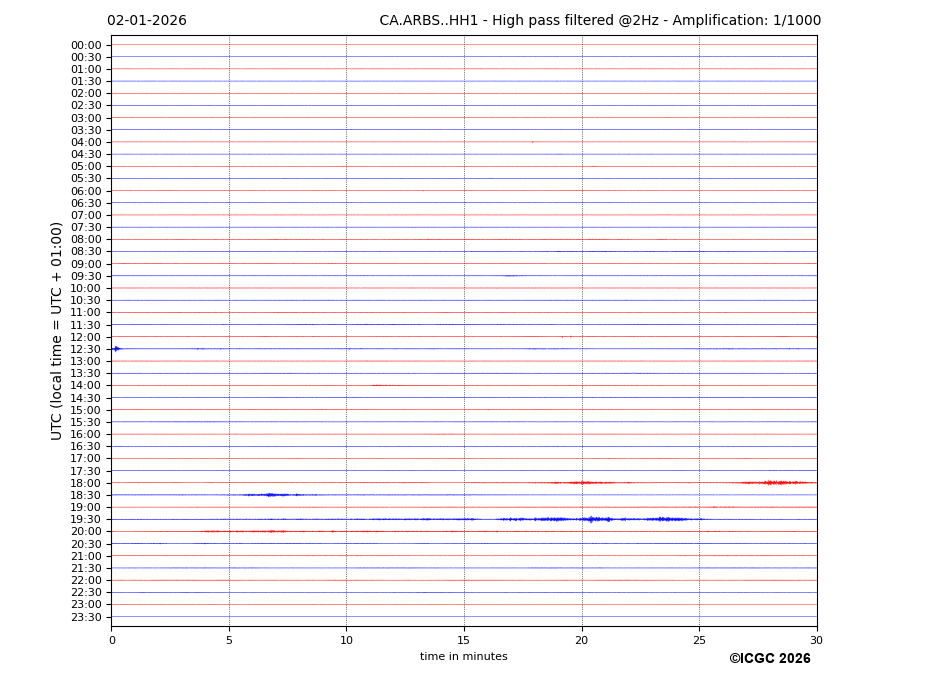The image size is (927, 696).
Task: Click the 15 minute x-axis tick label
Action: click(464, 640)
